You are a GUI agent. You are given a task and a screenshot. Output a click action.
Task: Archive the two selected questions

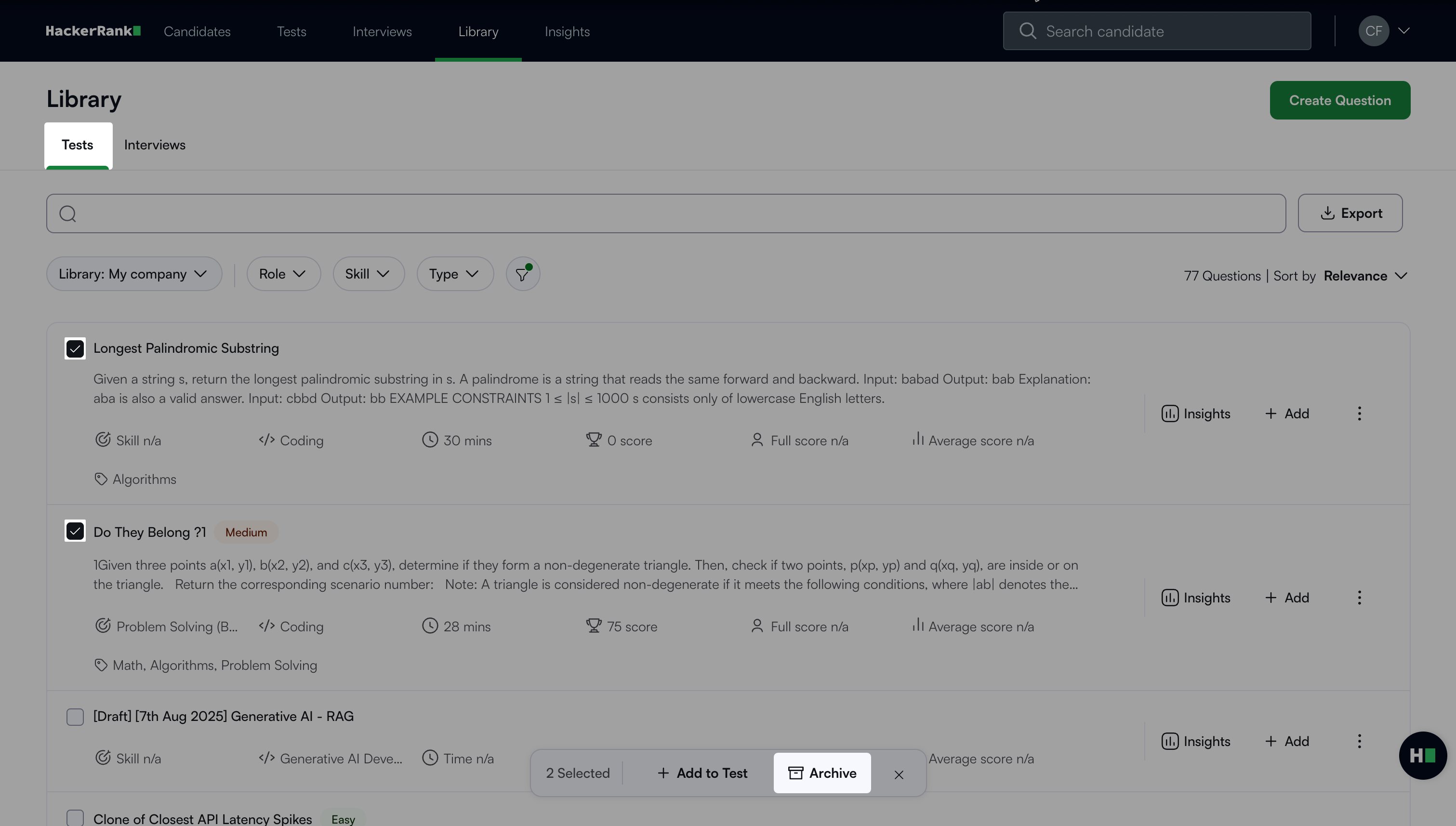(821, 773)
